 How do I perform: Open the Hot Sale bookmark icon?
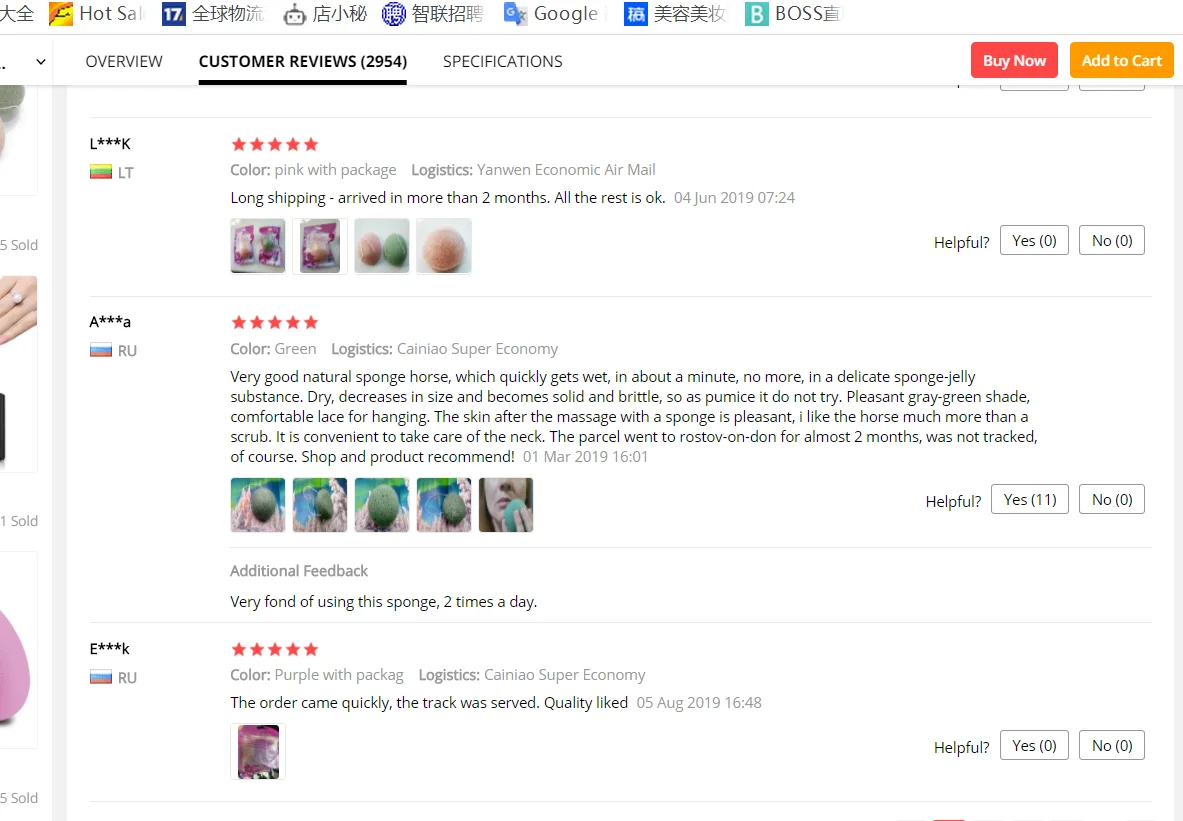(x=60, y=14)
